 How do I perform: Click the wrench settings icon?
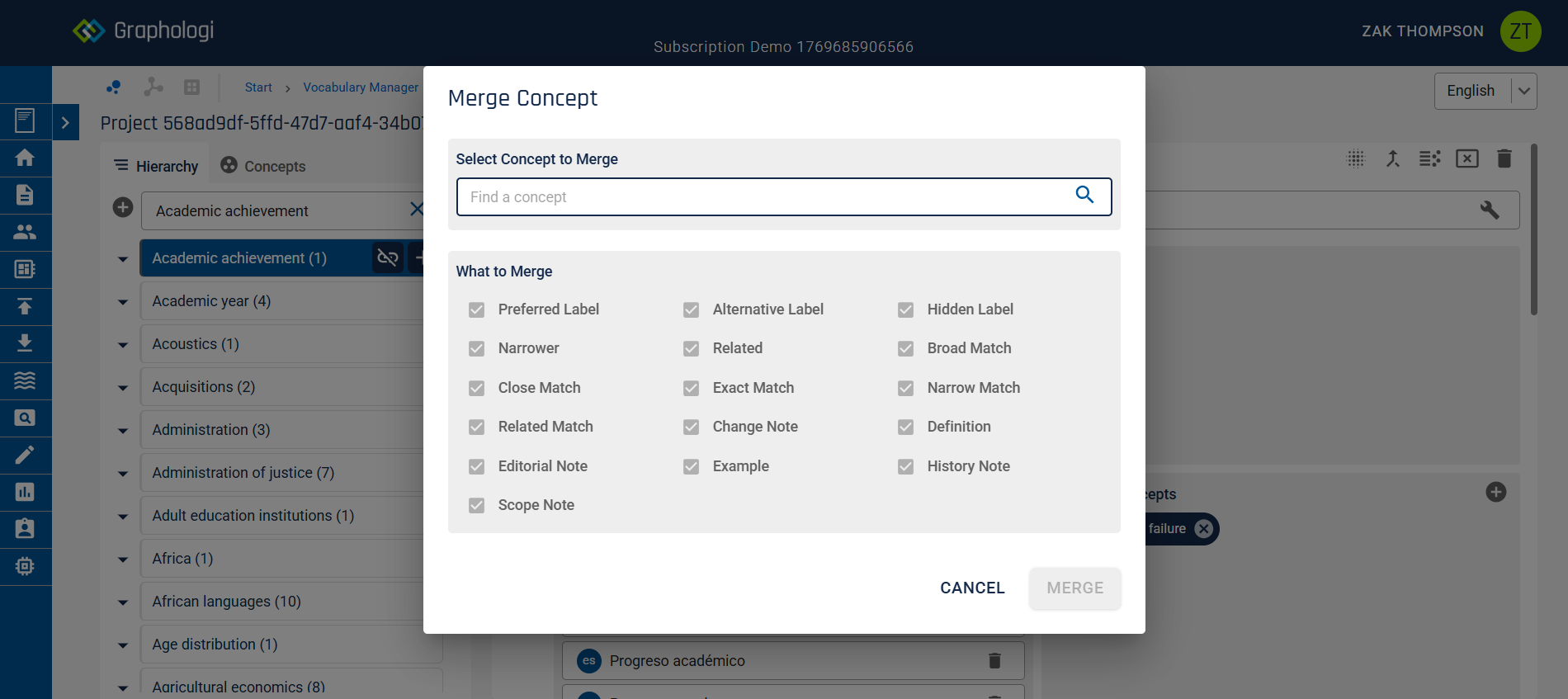[1489, 210]
